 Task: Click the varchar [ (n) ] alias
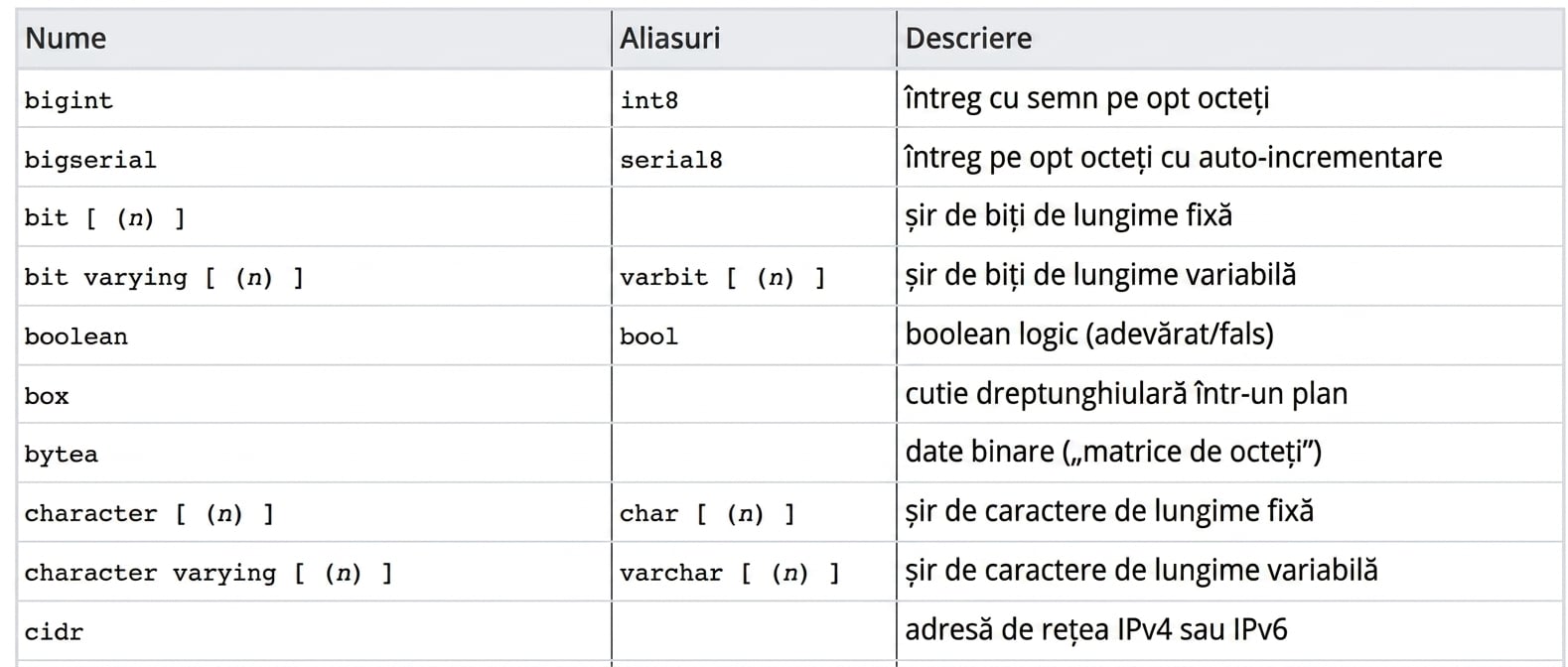(x=730, y=574)
